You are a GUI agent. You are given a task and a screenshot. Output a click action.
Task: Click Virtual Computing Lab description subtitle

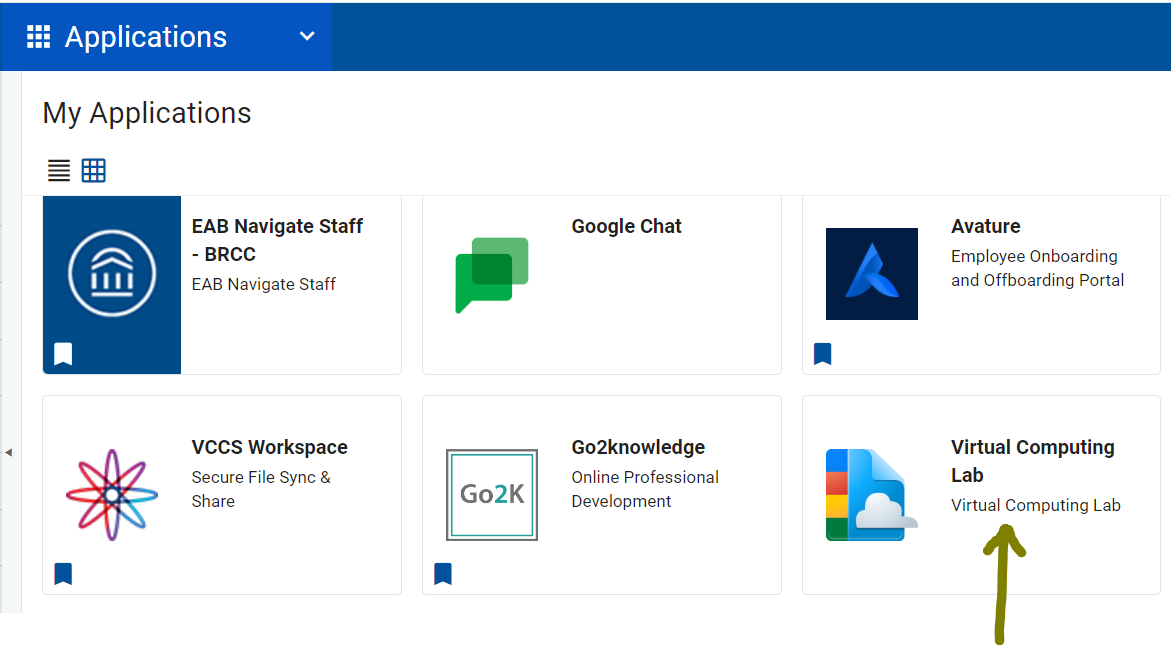pos(1036,505)
